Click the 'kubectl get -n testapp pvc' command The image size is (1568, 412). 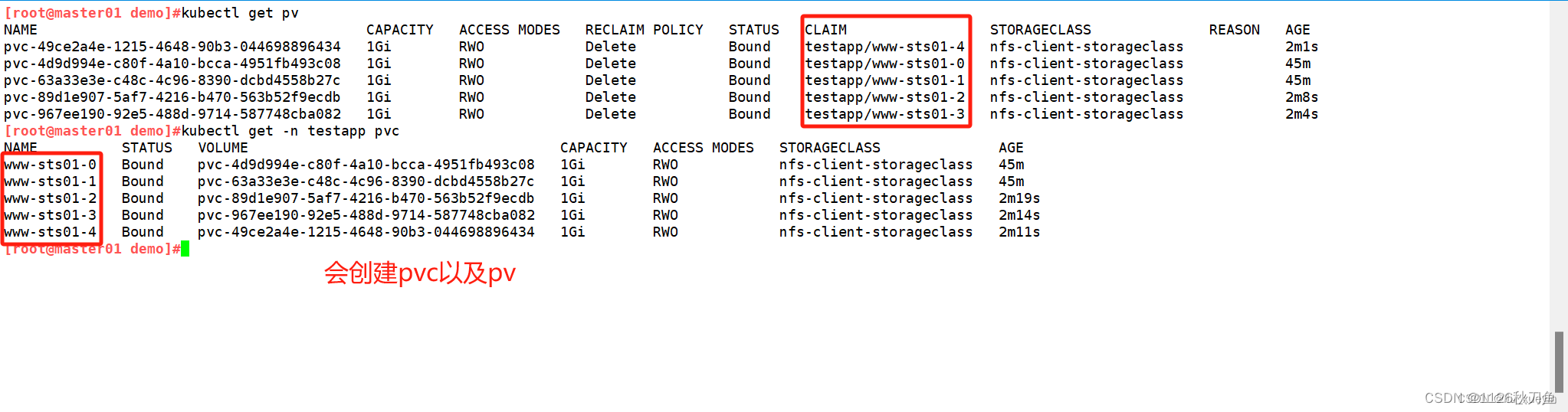pyautogui.click(x=290, y=131)
